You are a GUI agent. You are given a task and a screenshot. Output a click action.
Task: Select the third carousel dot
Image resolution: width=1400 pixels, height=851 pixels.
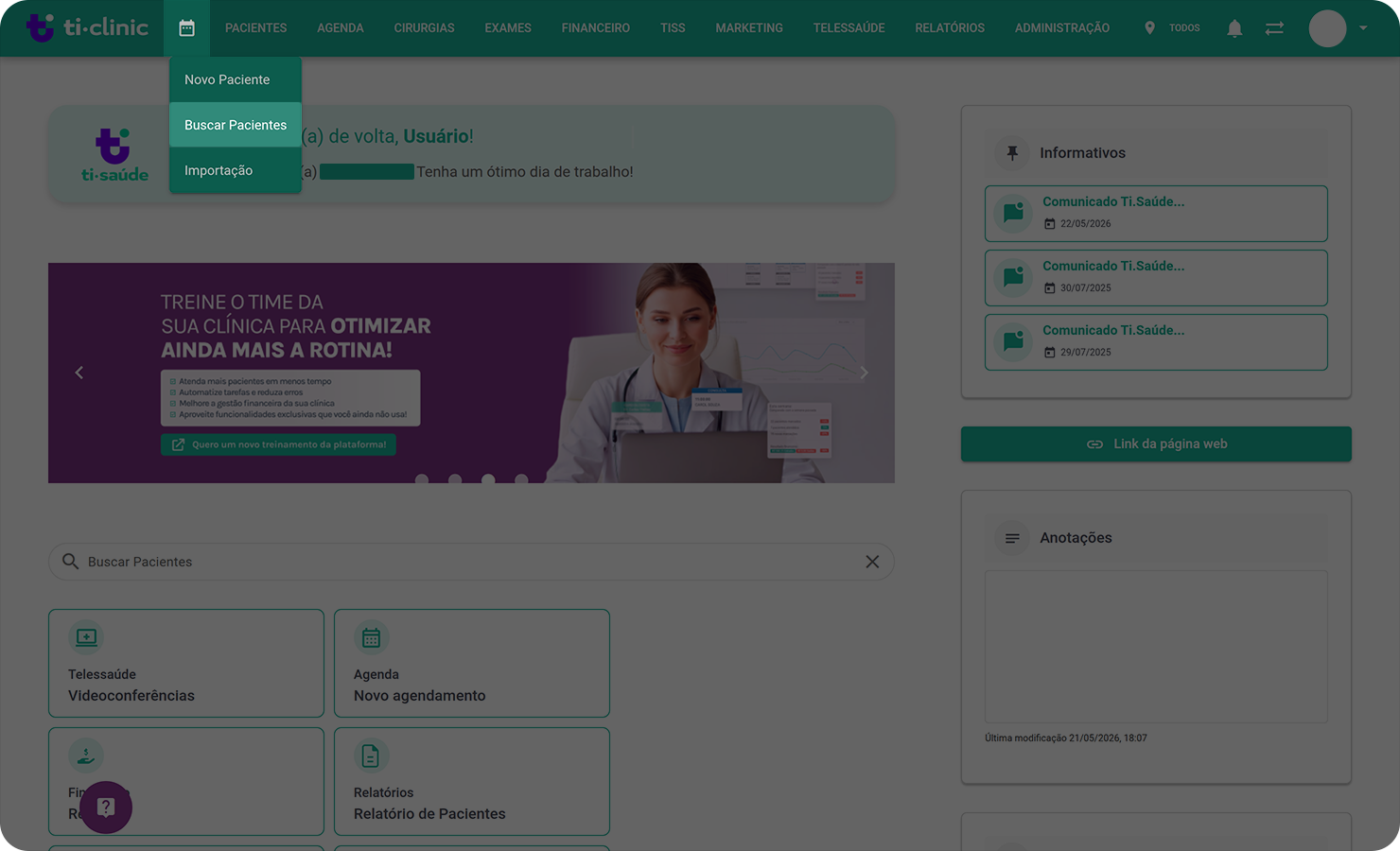point(488,479)
